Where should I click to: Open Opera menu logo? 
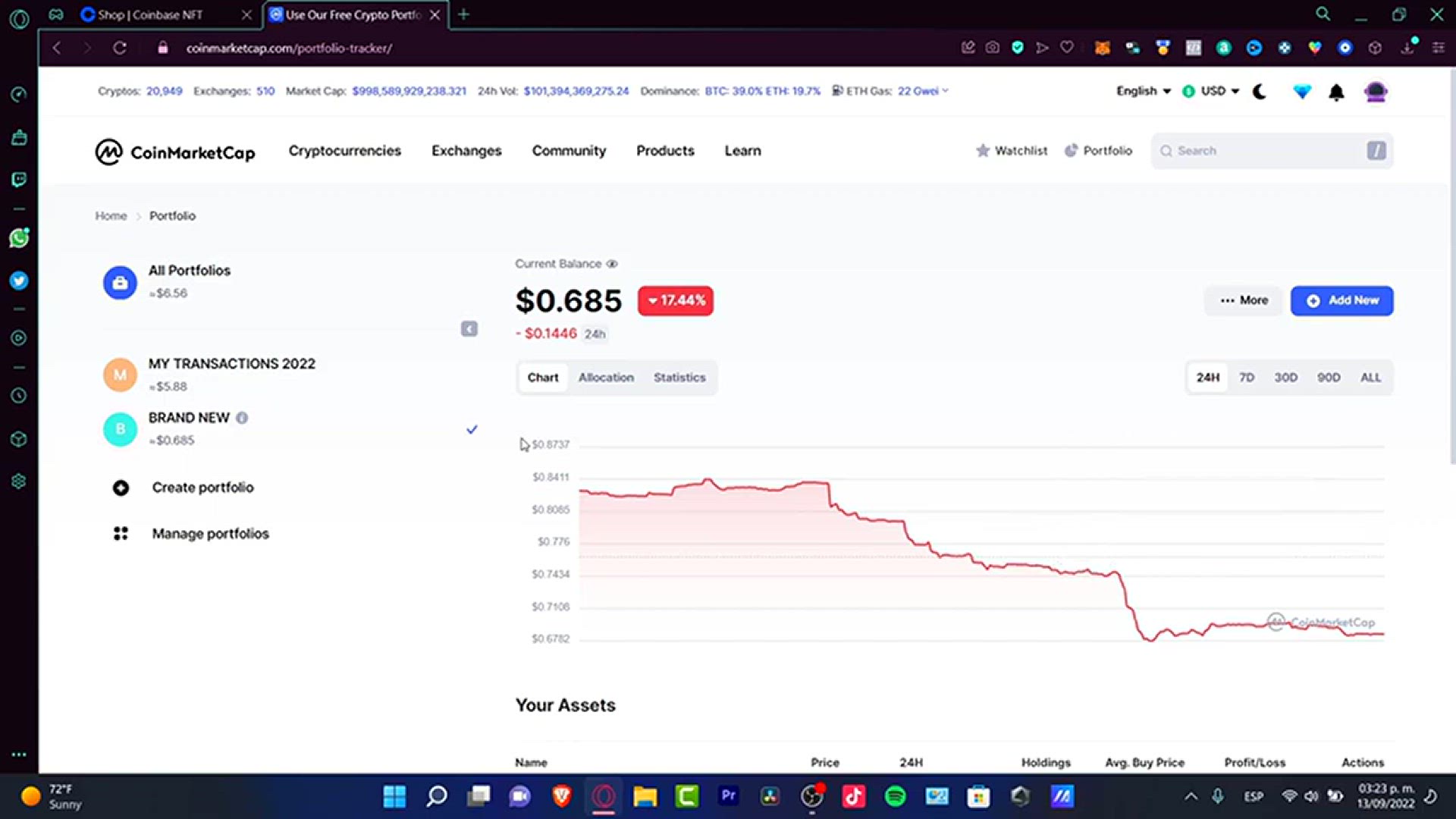click(19, 18)
